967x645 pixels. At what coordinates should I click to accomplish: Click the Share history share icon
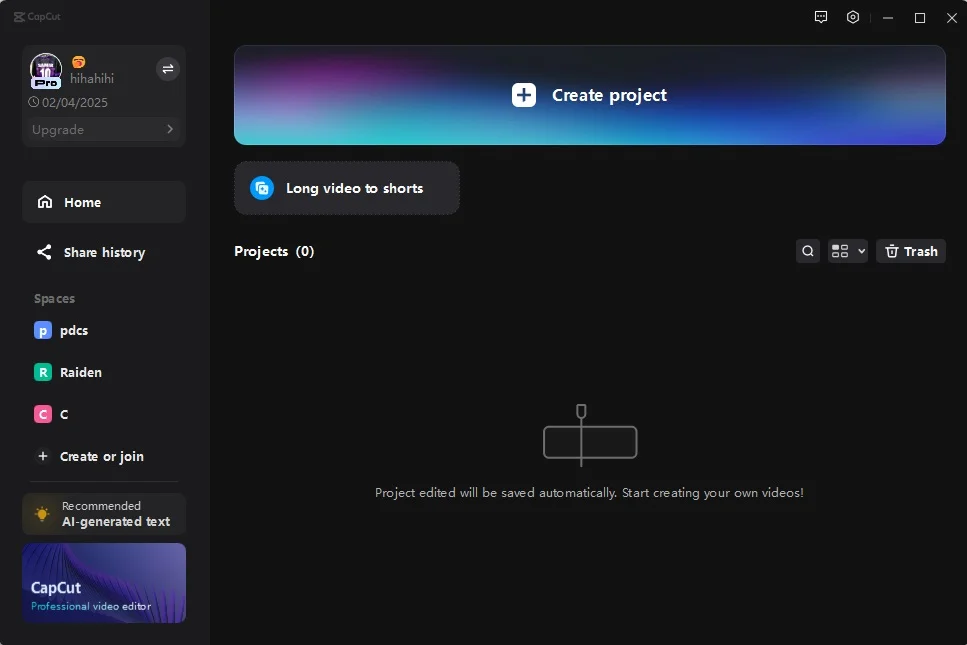click(x=44, y=252)
